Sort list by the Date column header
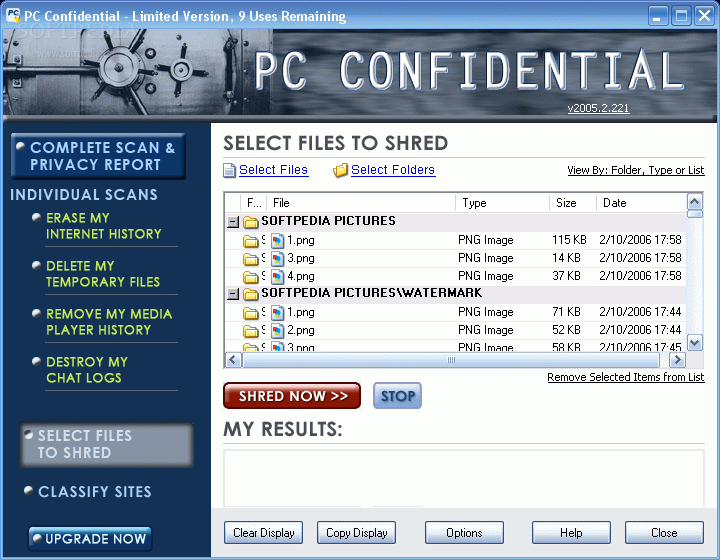Viewport: 720px width, 560px height. 641,203
